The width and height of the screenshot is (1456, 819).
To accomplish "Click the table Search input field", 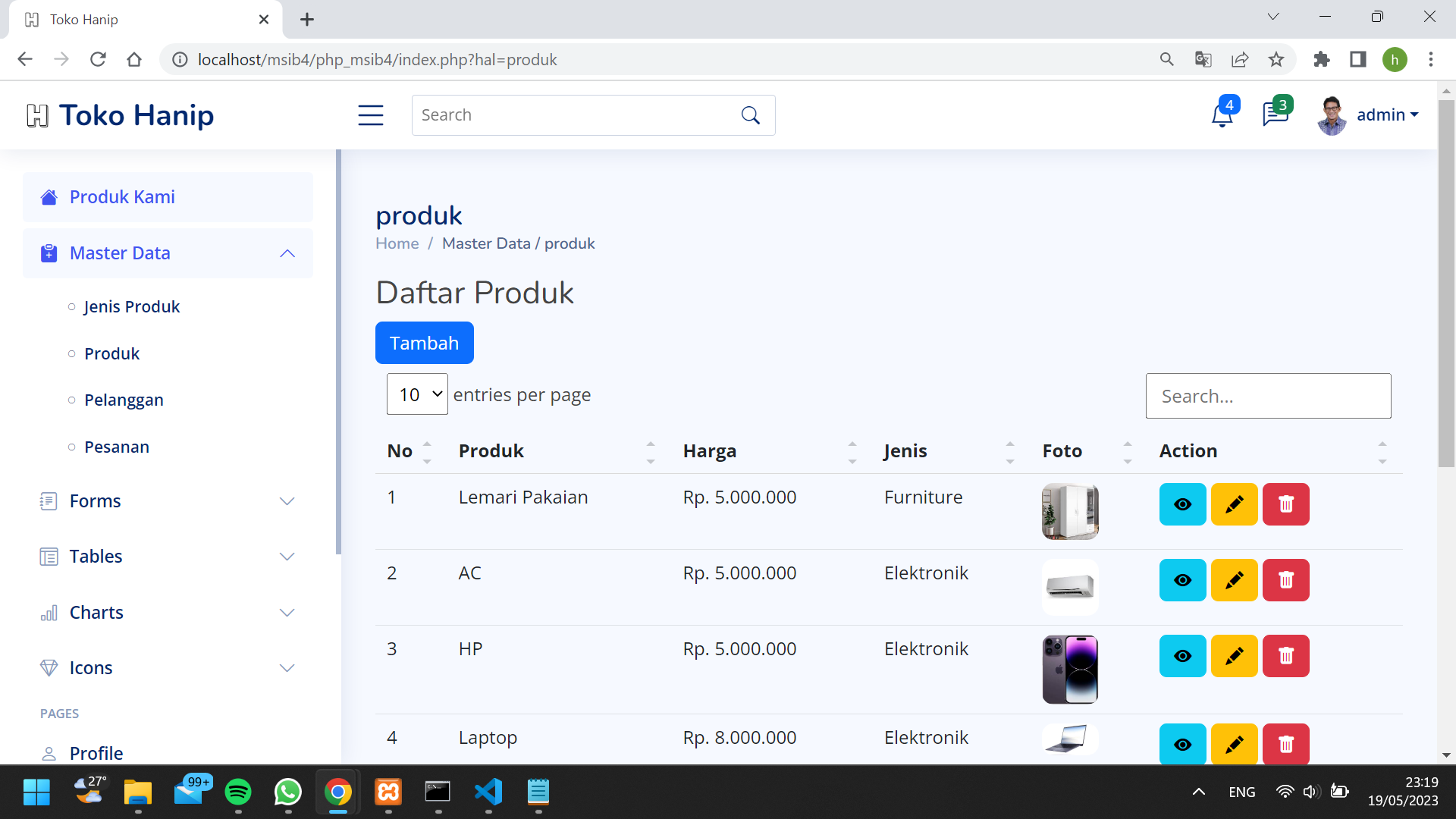I will pos(1268,396).
